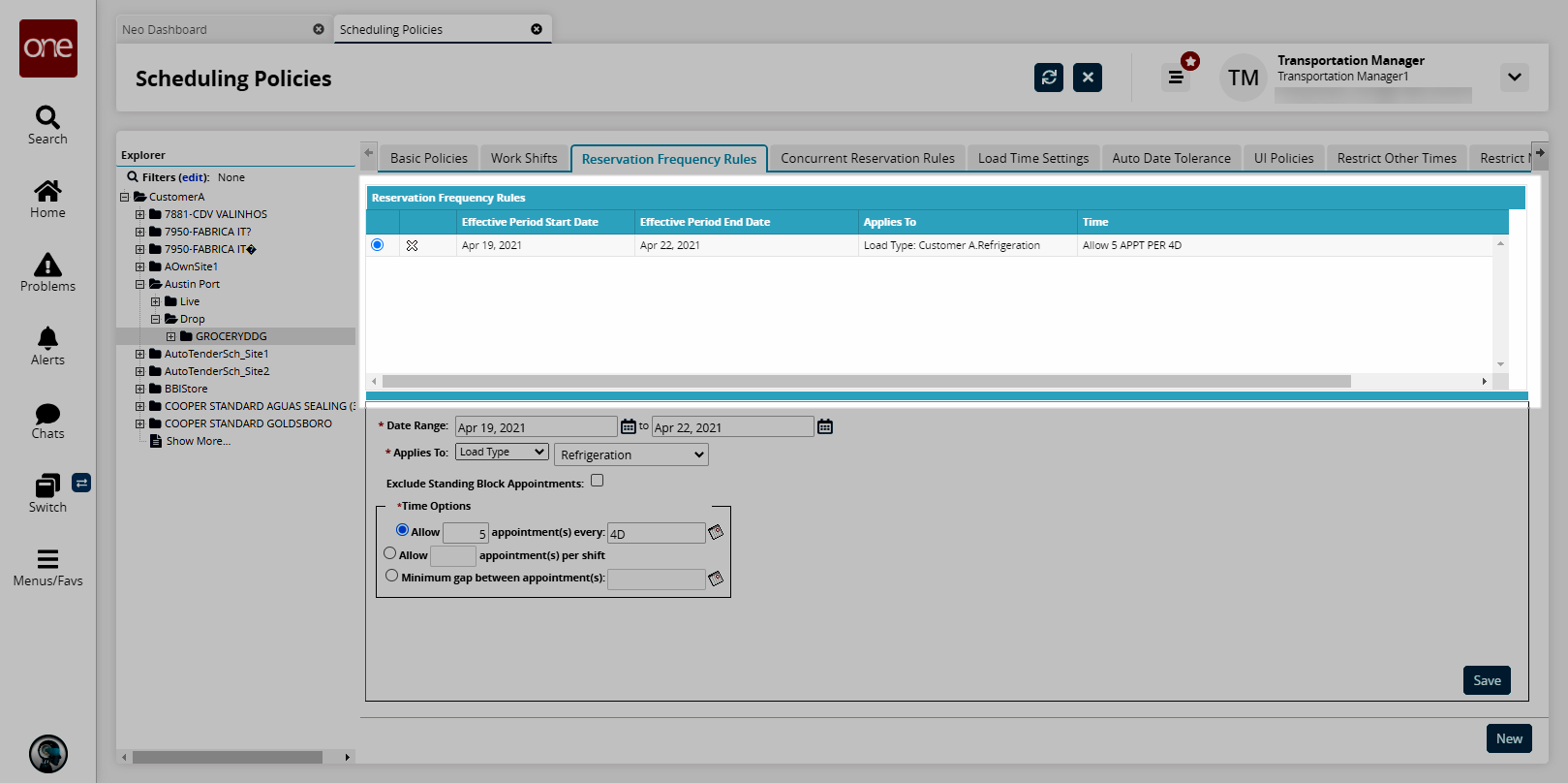Open the Alerts bell icon
The height and width of the screenshot is (783, 1568).
coord(47,338)
